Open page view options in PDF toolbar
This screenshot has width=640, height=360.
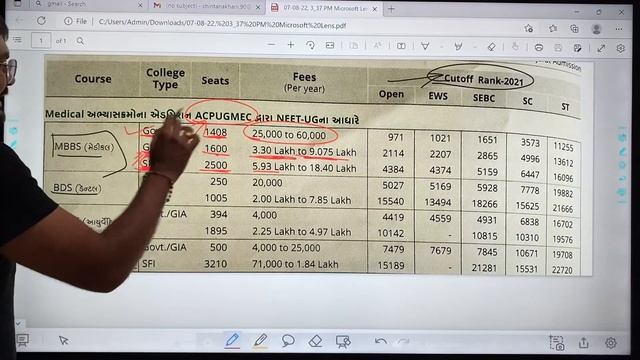point(401,46)
